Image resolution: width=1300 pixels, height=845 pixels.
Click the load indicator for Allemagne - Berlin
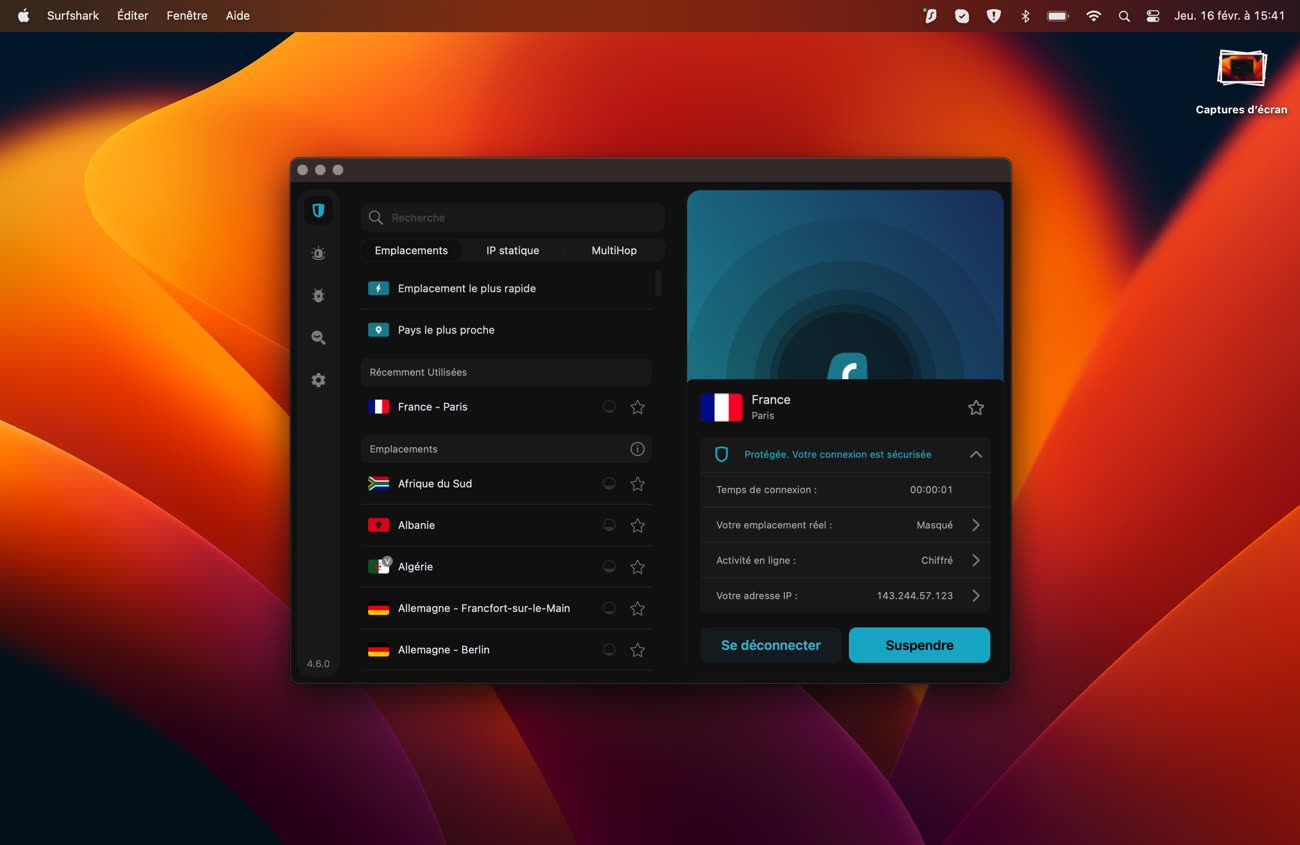point(609,650)
